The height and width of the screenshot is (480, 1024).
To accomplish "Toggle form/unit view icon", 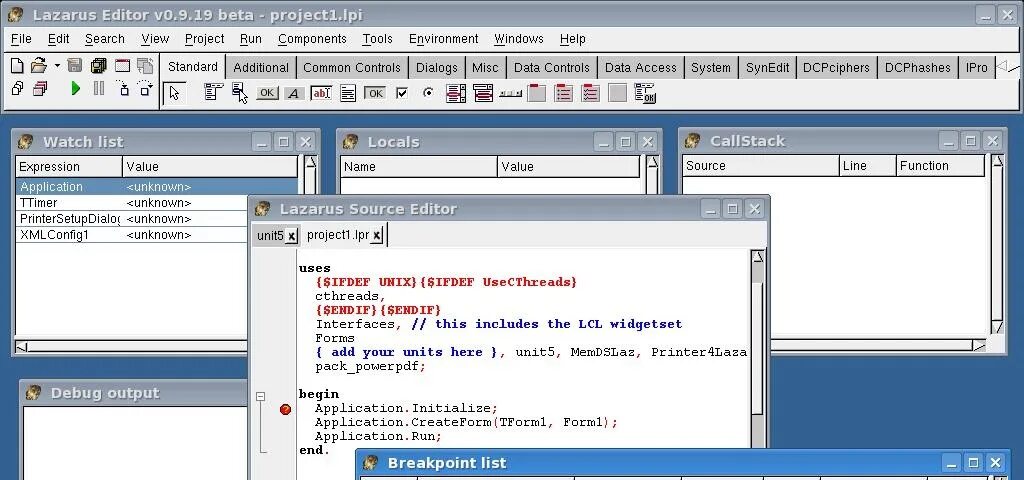I will coord(145,65).
